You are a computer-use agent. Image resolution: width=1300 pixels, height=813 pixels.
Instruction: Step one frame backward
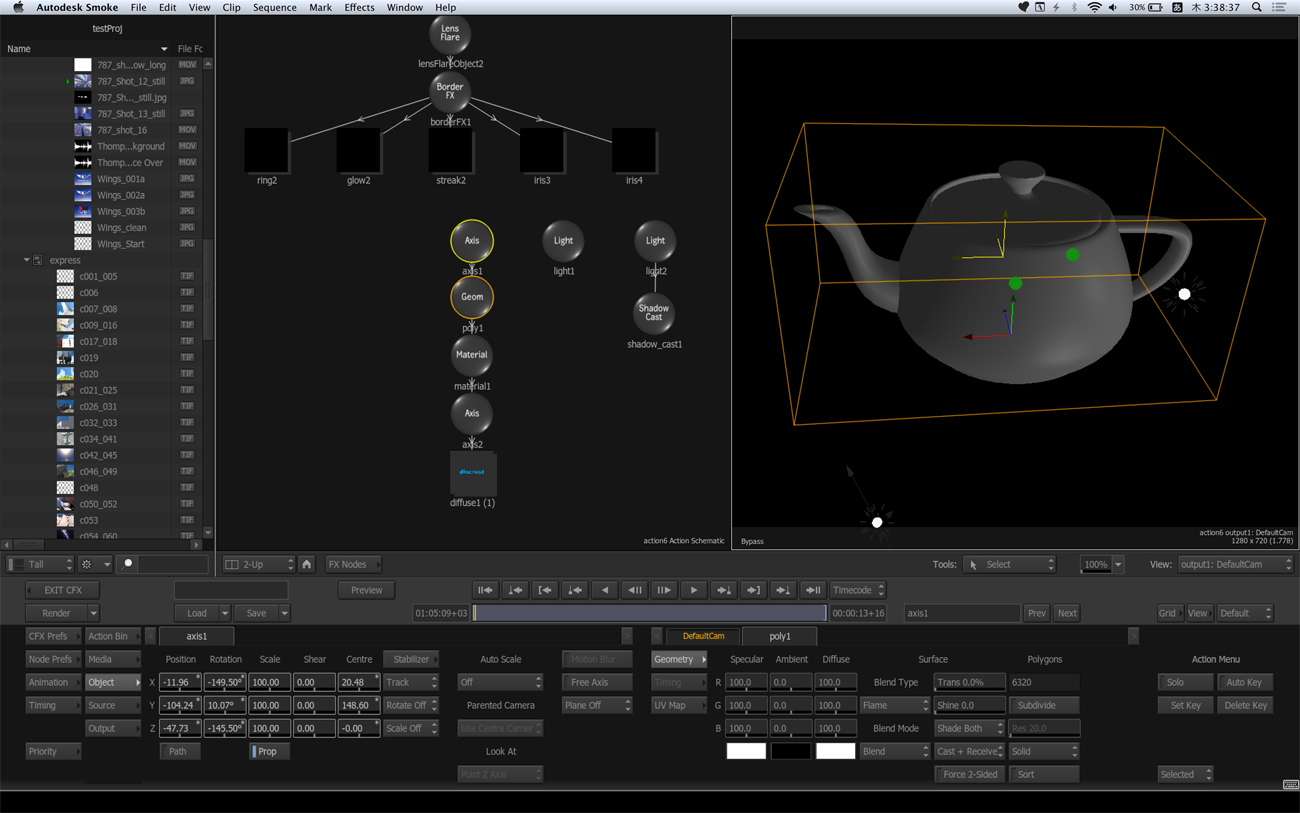[634, 590]
